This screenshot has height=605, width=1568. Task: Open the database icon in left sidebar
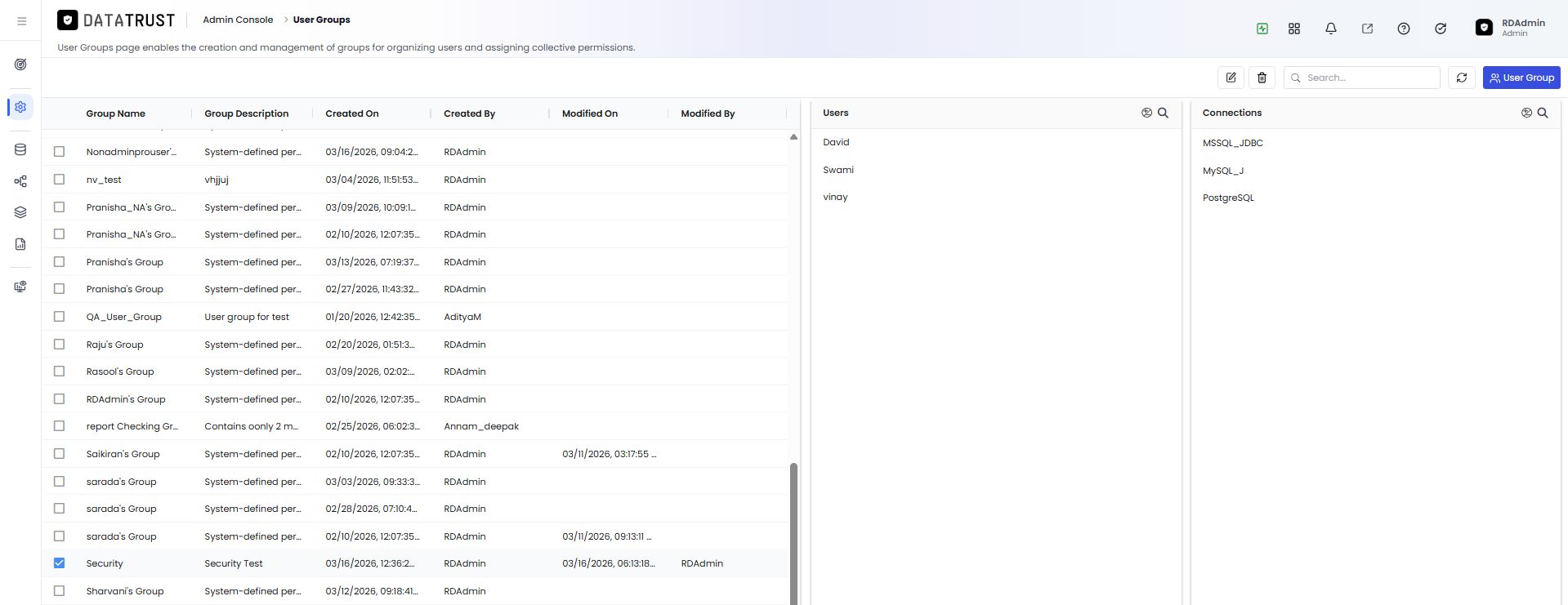point(20,149)
